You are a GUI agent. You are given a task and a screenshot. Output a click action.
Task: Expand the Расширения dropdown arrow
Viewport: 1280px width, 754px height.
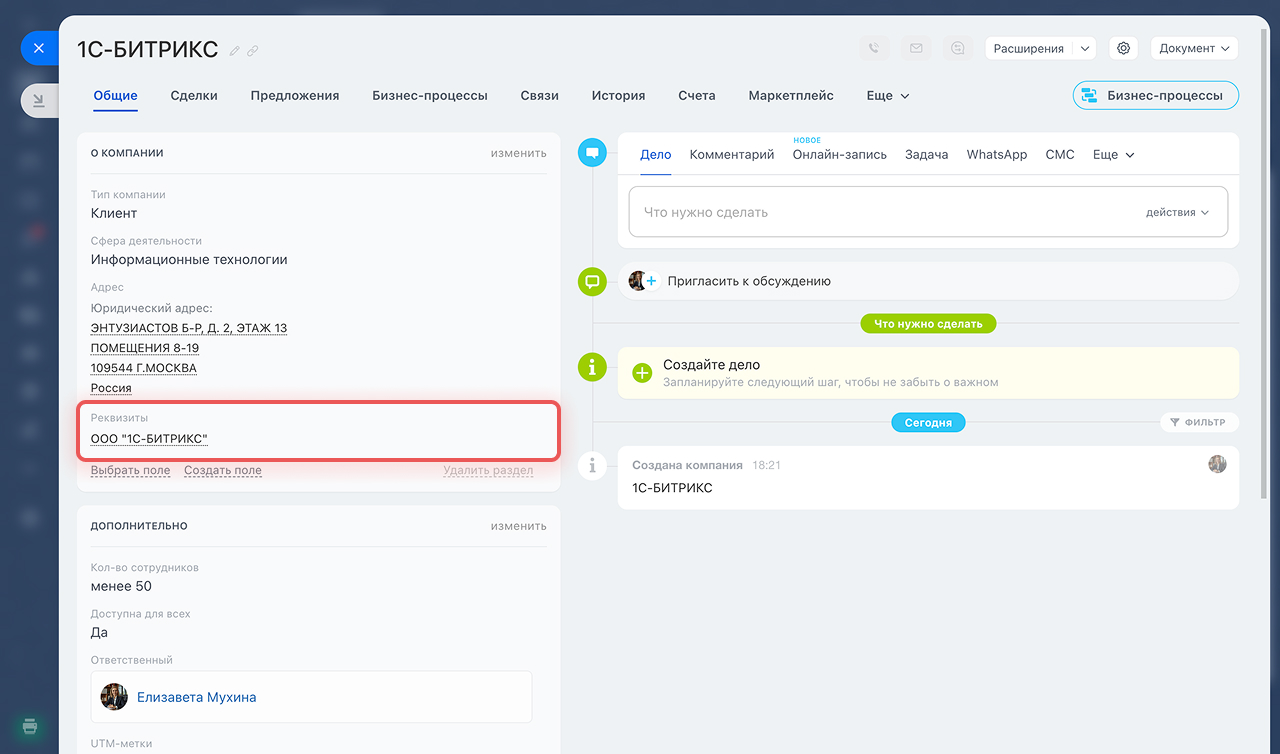(1085, 48)
